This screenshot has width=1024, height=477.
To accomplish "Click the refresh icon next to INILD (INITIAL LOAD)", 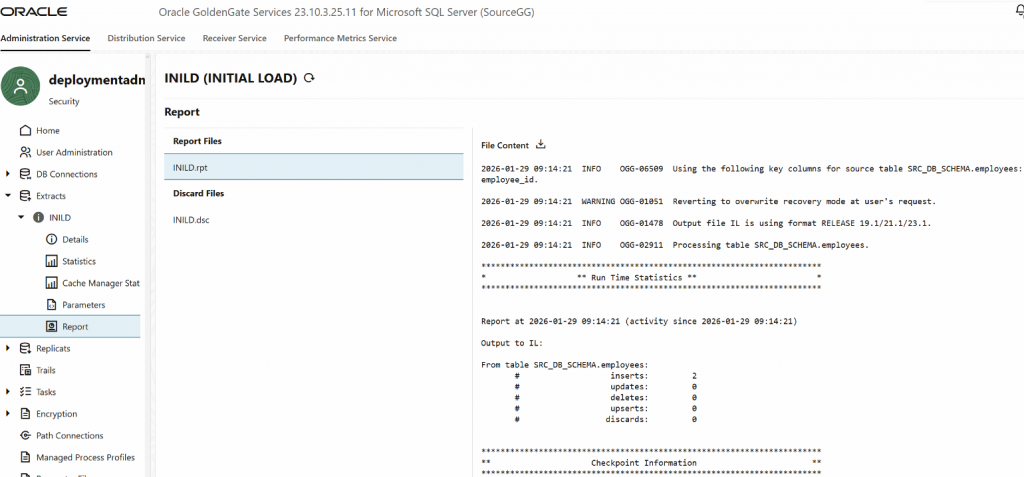I will tap(310, 78).
